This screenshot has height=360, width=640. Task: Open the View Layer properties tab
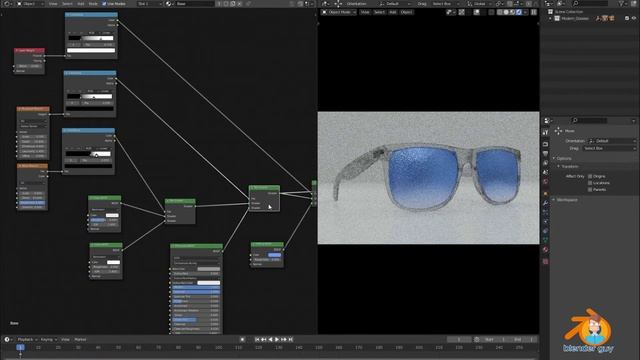(545, 163)
